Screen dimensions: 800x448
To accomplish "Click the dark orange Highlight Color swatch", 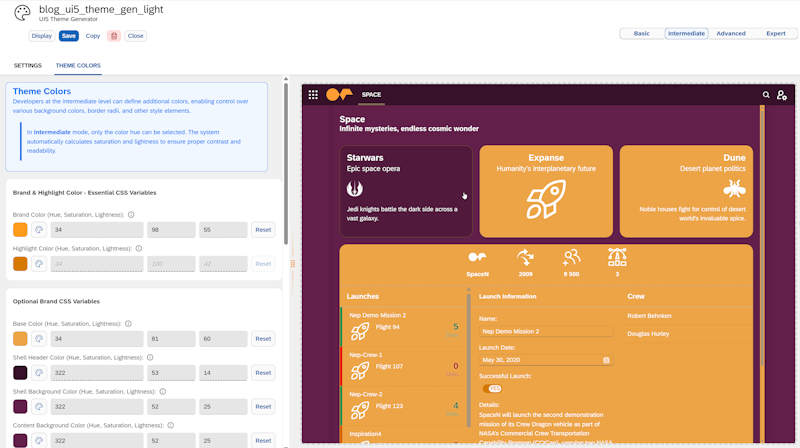I will 20,264.
